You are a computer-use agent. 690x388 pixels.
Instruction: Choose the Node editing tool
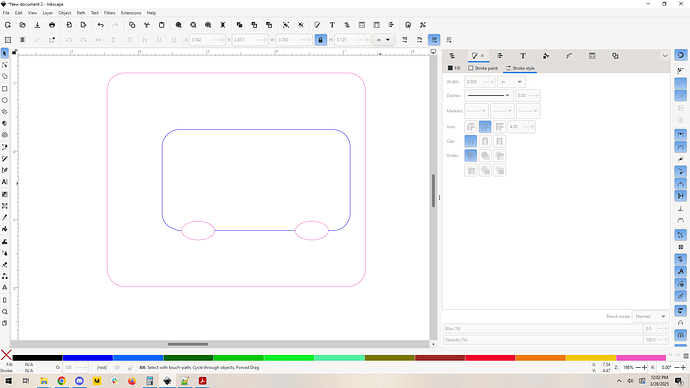pos(5,65)
